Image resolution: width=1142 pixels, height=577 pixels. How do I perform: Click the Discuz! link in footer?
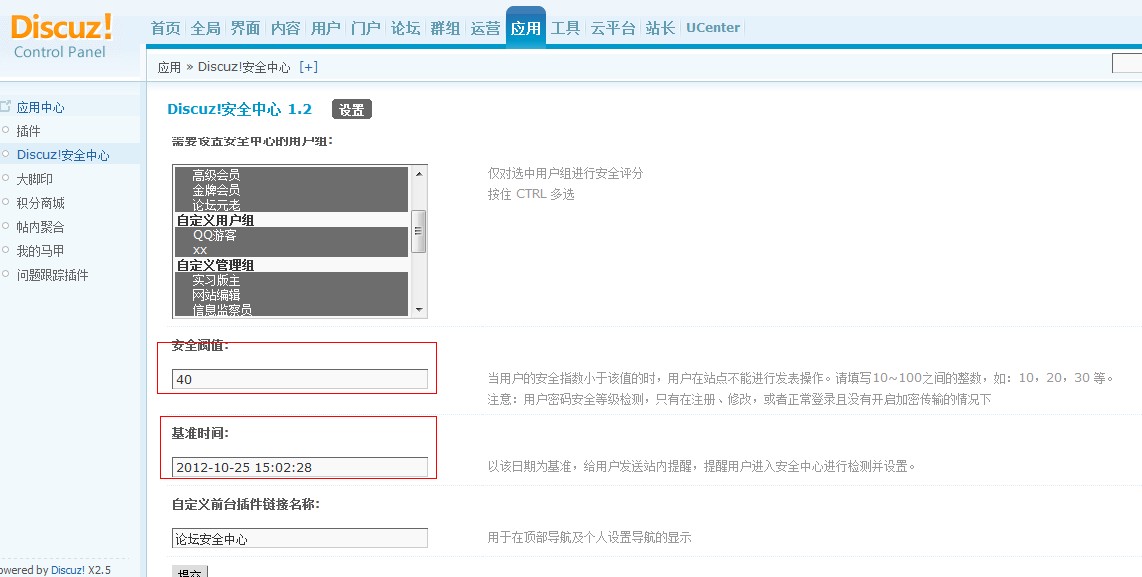(68, 570)
